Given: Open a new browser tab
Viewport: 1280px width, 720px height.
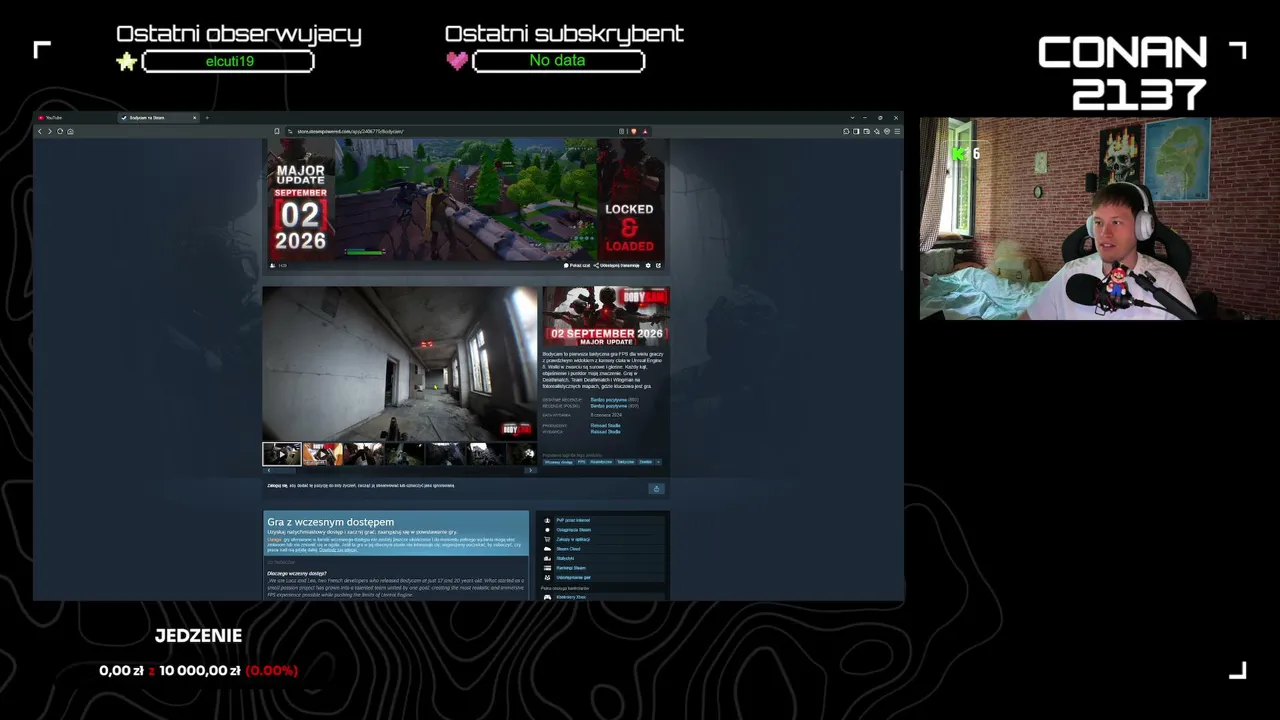Looking at the screenshot, I should [207, 118].
